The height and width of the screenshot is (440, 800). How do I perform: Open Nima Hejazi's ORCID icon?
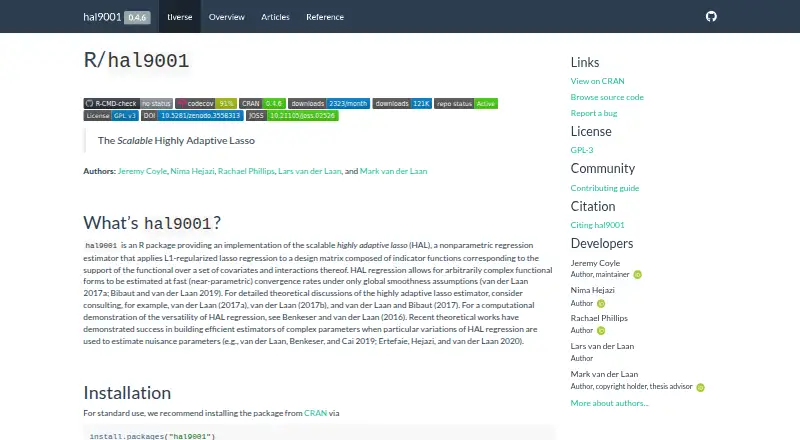coord(601,304)
